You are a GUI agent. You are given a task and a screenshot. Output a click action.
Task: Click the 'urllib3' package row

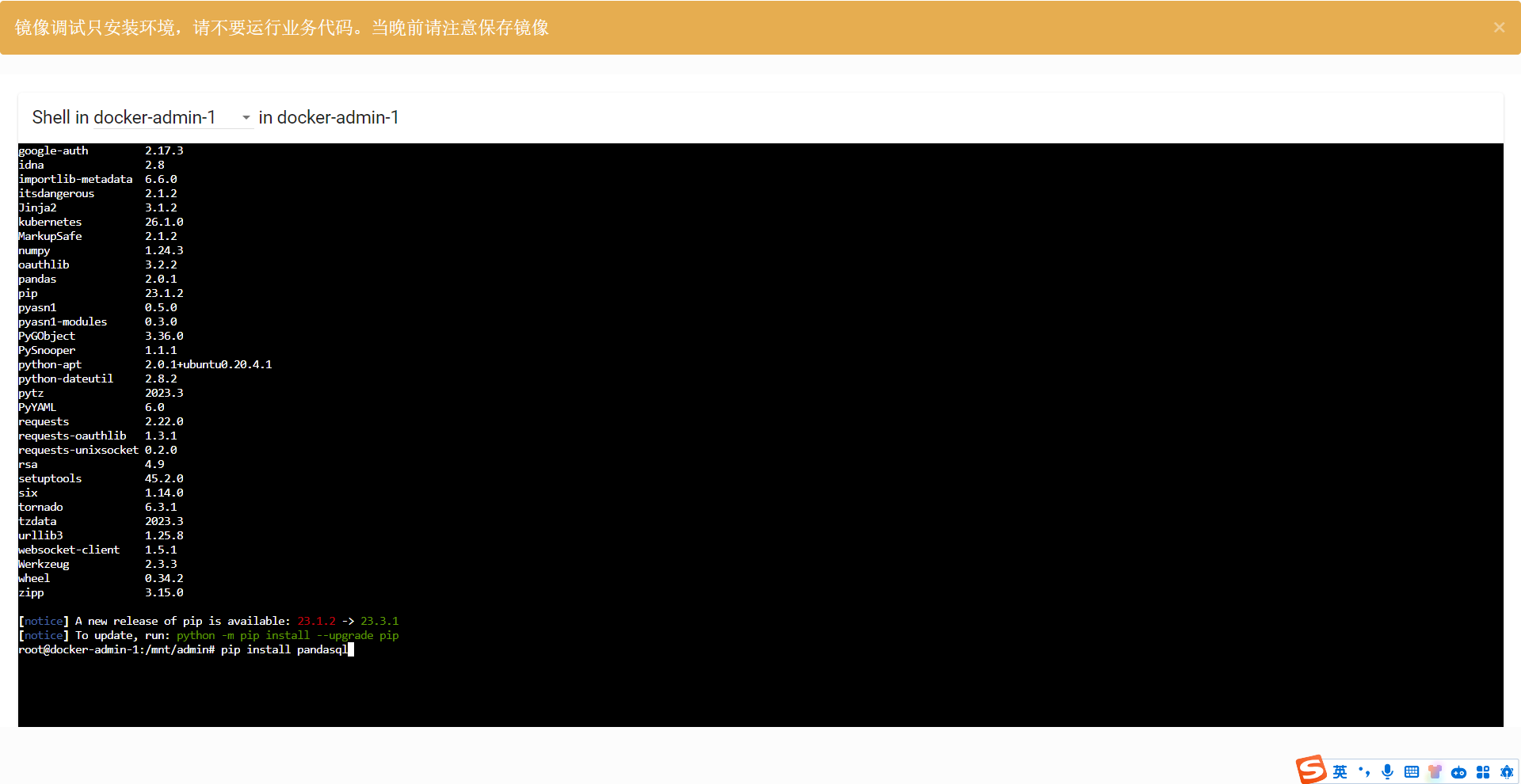(x=101, y=535)
